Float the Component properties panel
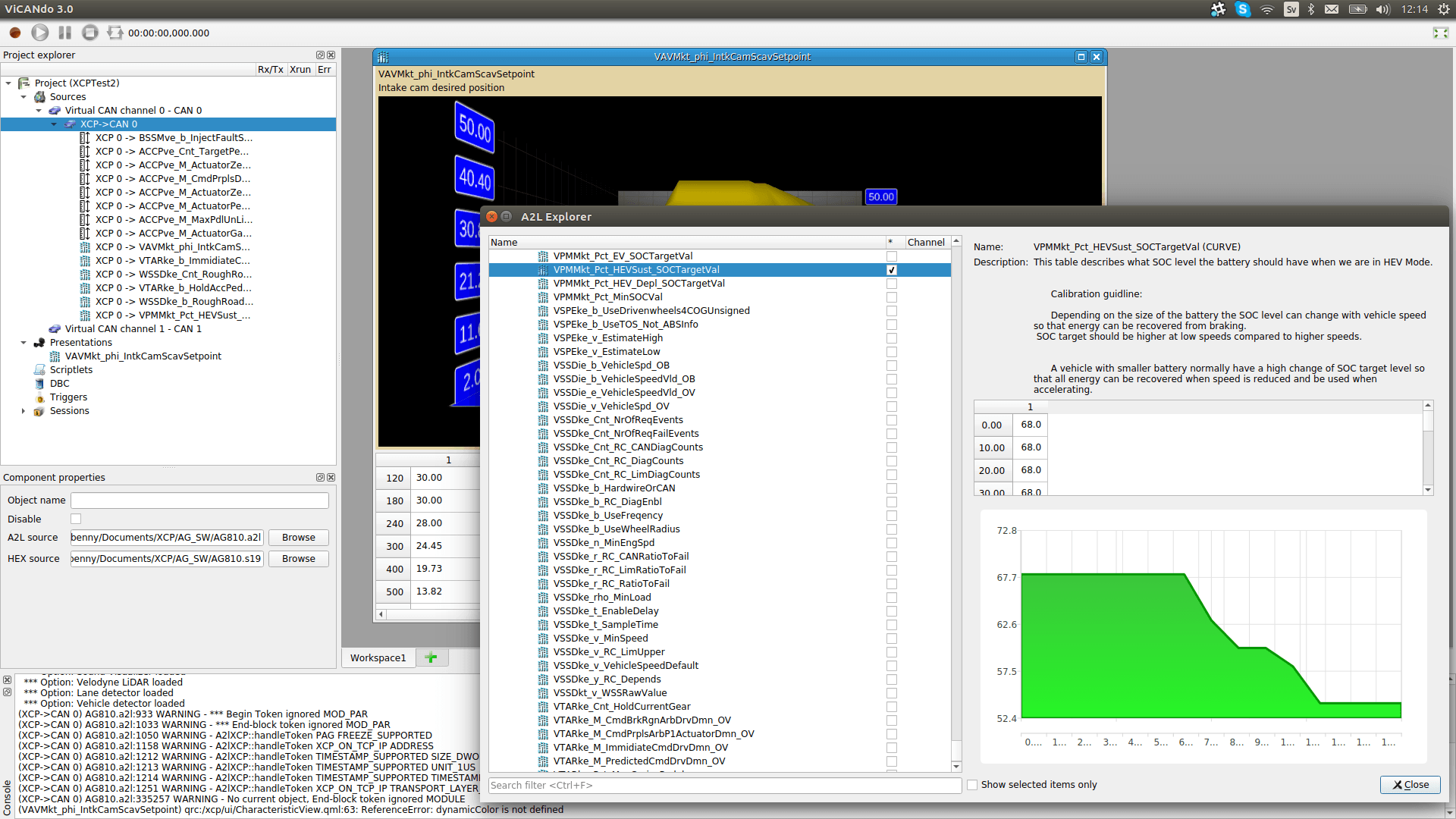 point(320,477)
